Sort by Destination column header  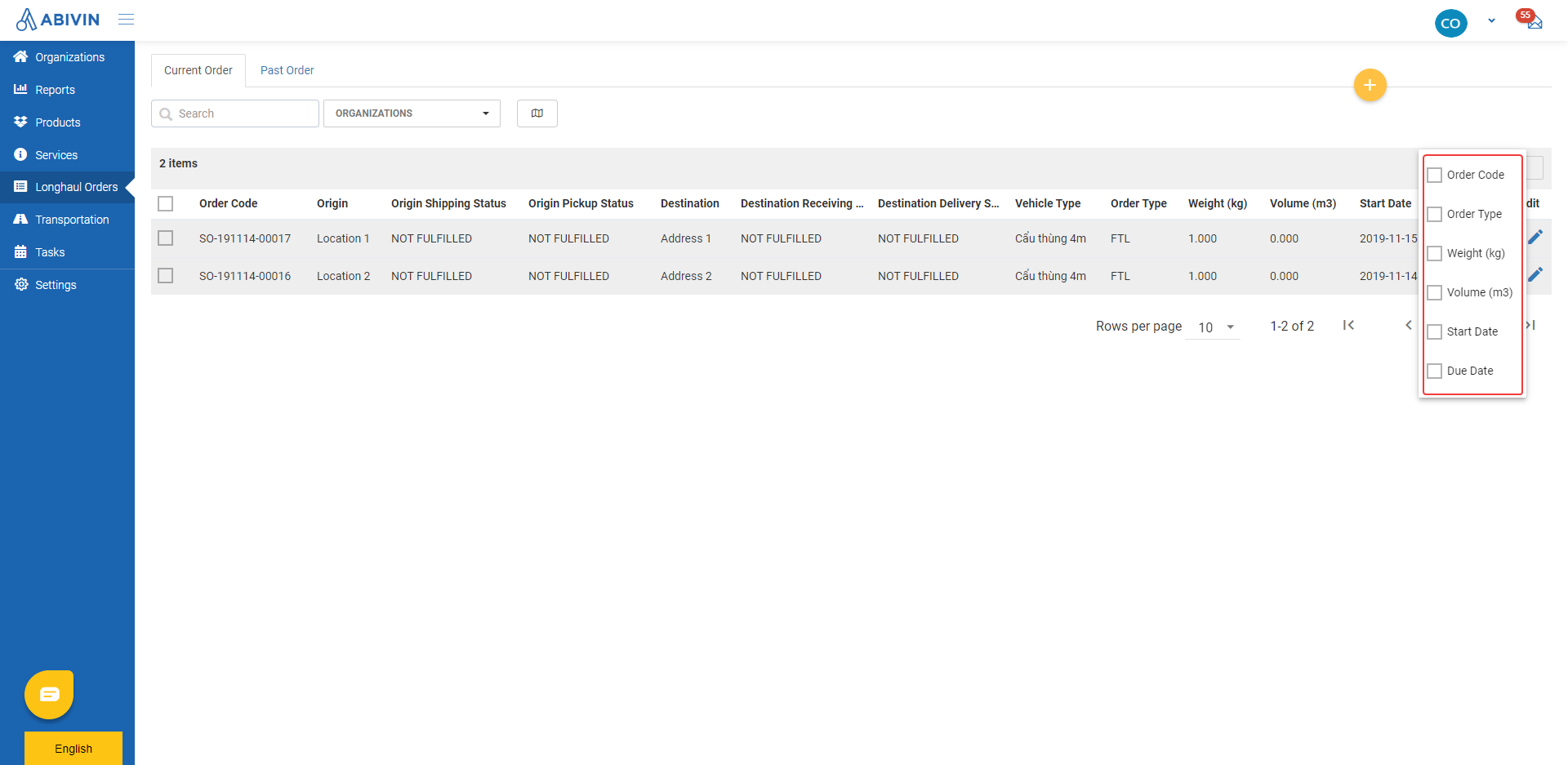pyautogui.click(x=690, y=204)
